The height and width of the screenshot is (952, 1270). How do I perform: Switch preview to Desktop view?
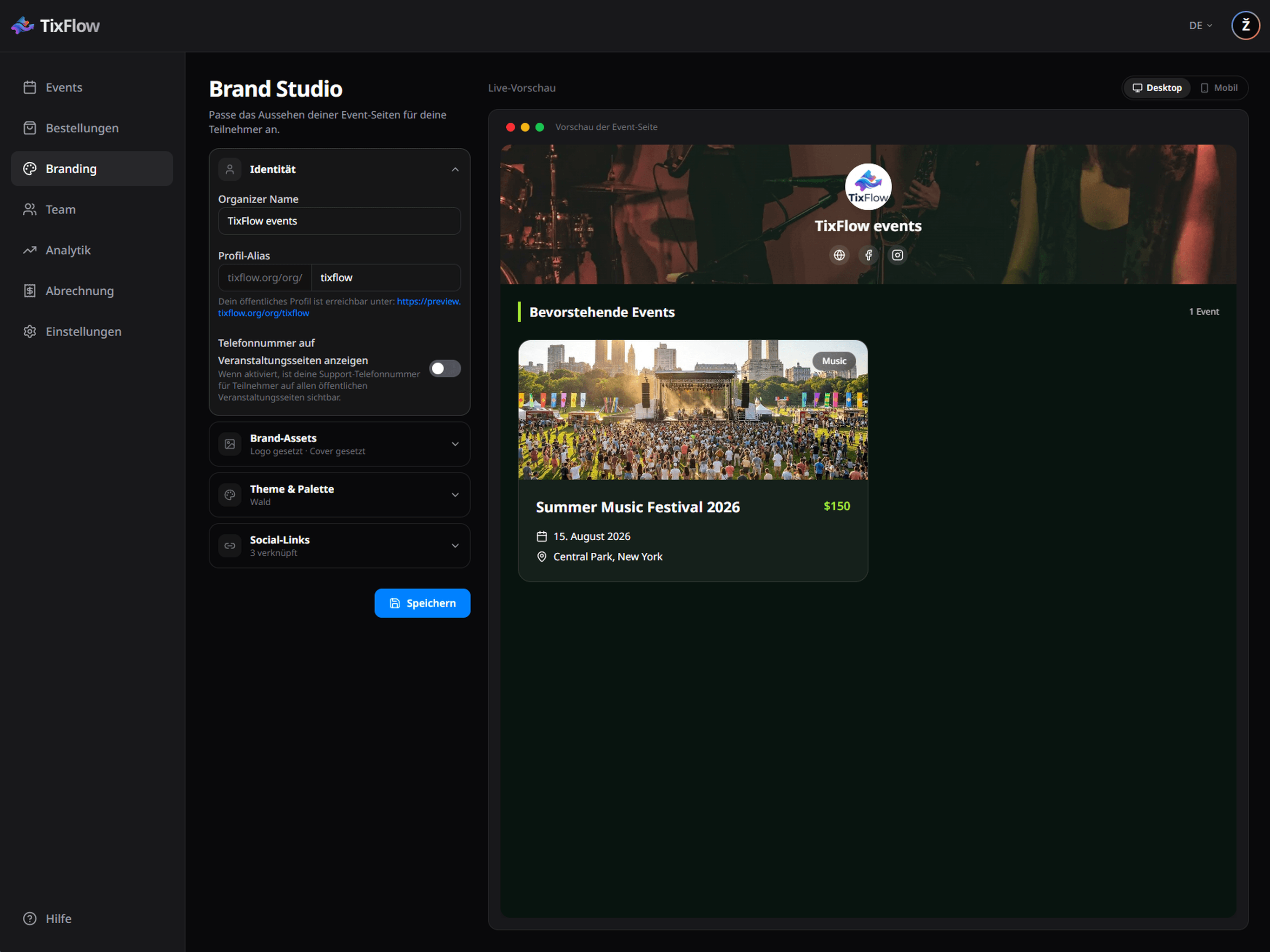pos(1157,88)
